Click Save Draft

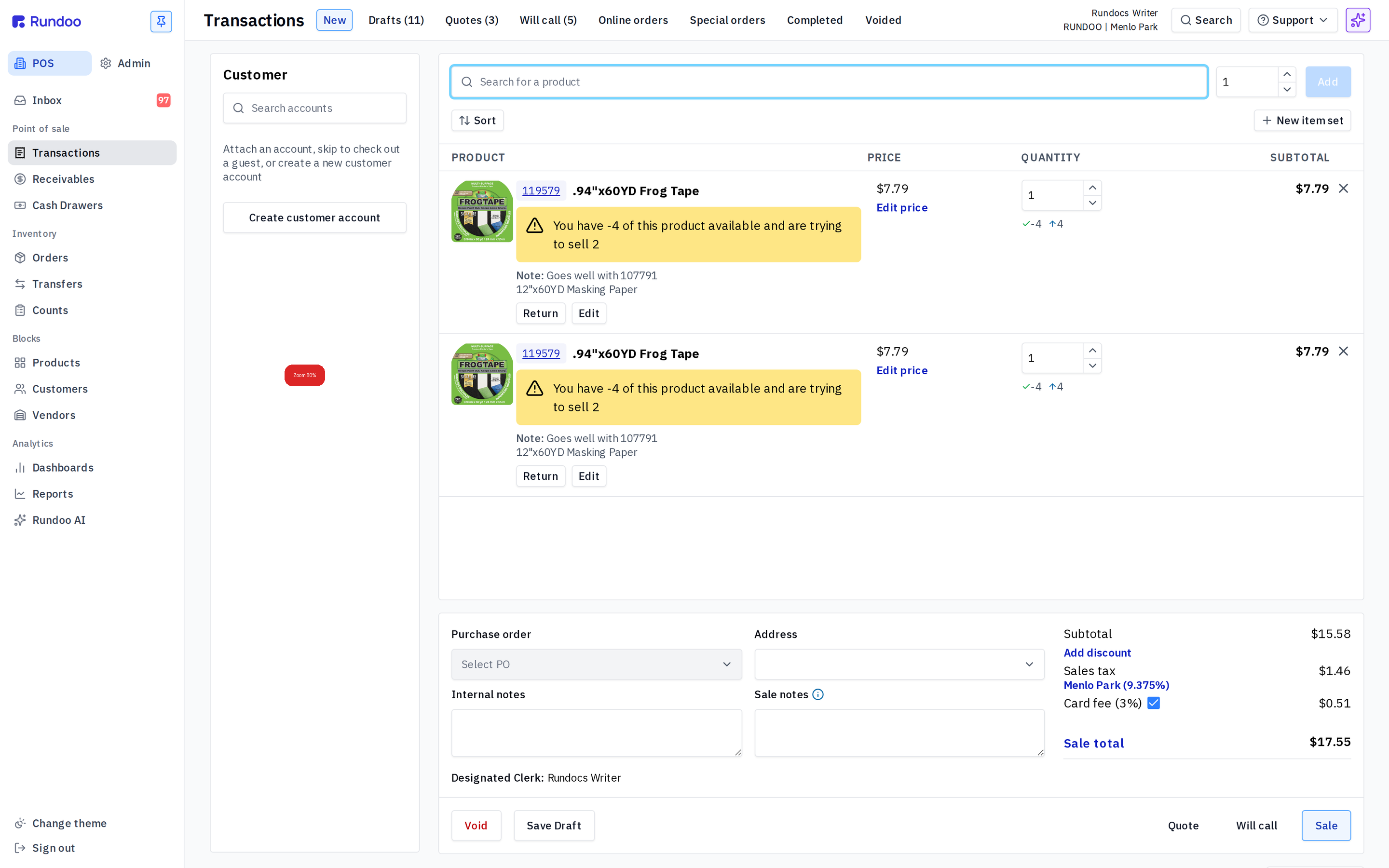pos(554,826)
